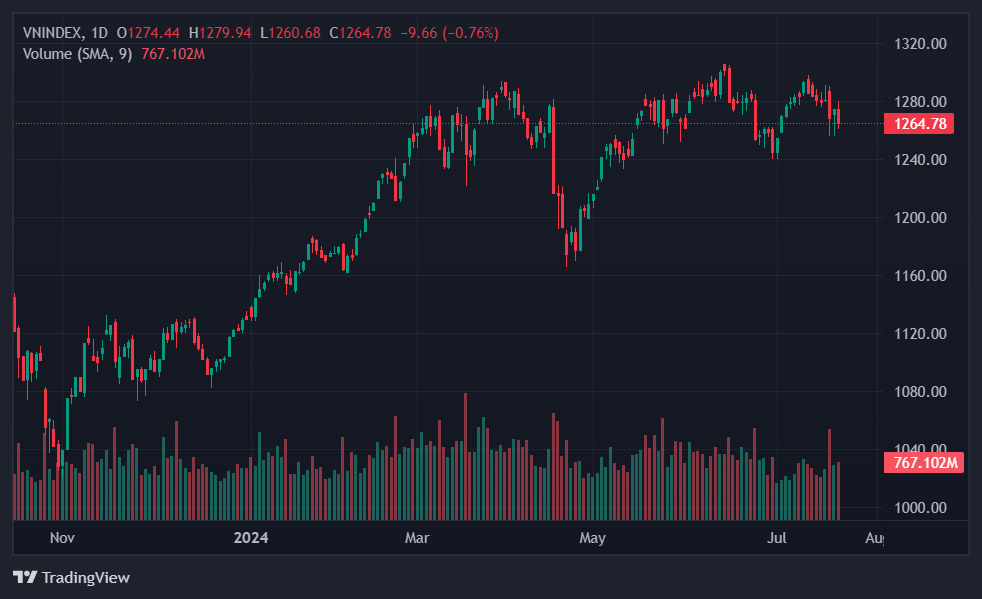Click the Mar label on time axis
This screenshot has width=982, height=599.
point(417,539)
